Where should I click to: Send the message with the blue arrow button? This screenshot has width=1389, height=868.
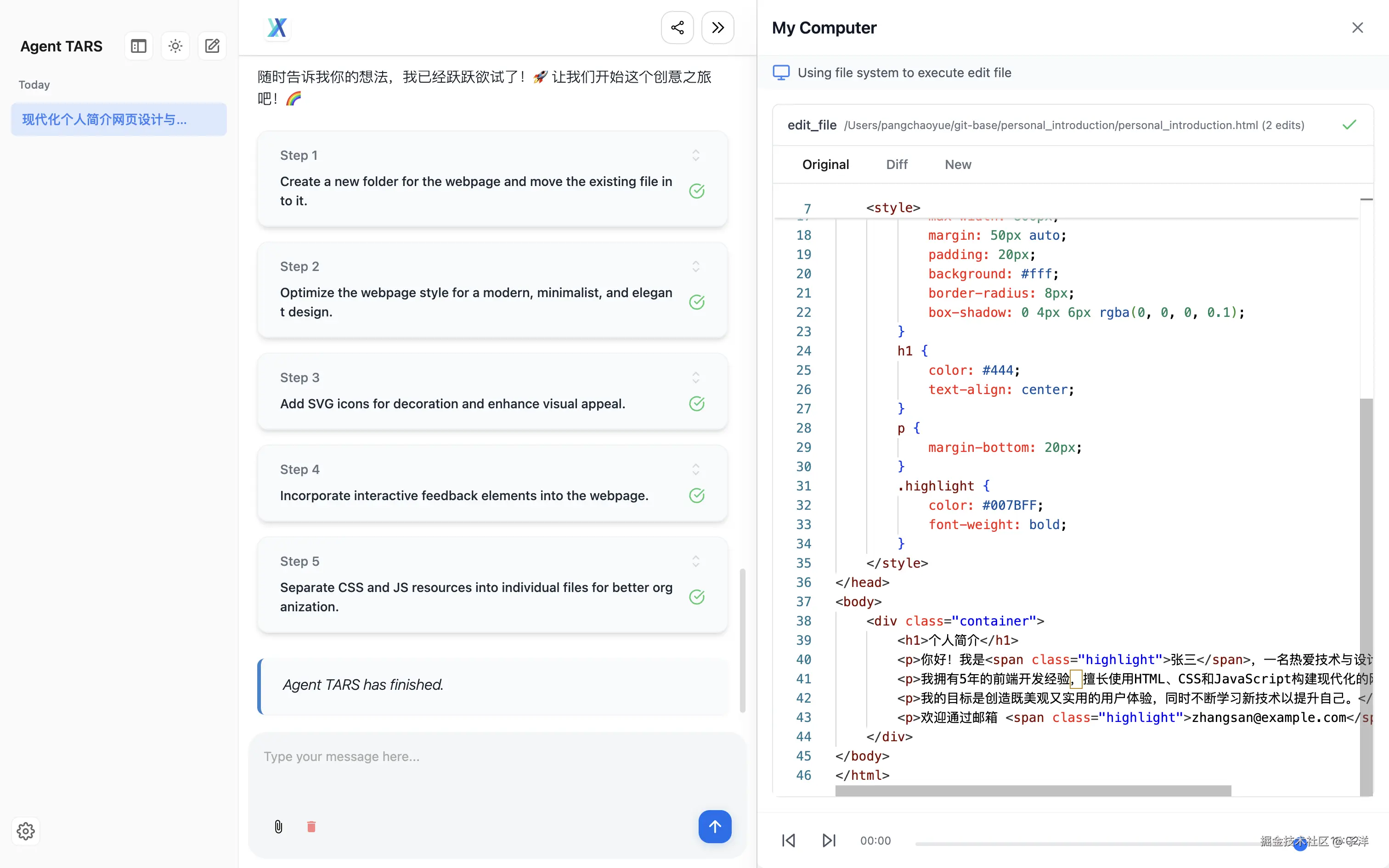click(x=715, y=827)
